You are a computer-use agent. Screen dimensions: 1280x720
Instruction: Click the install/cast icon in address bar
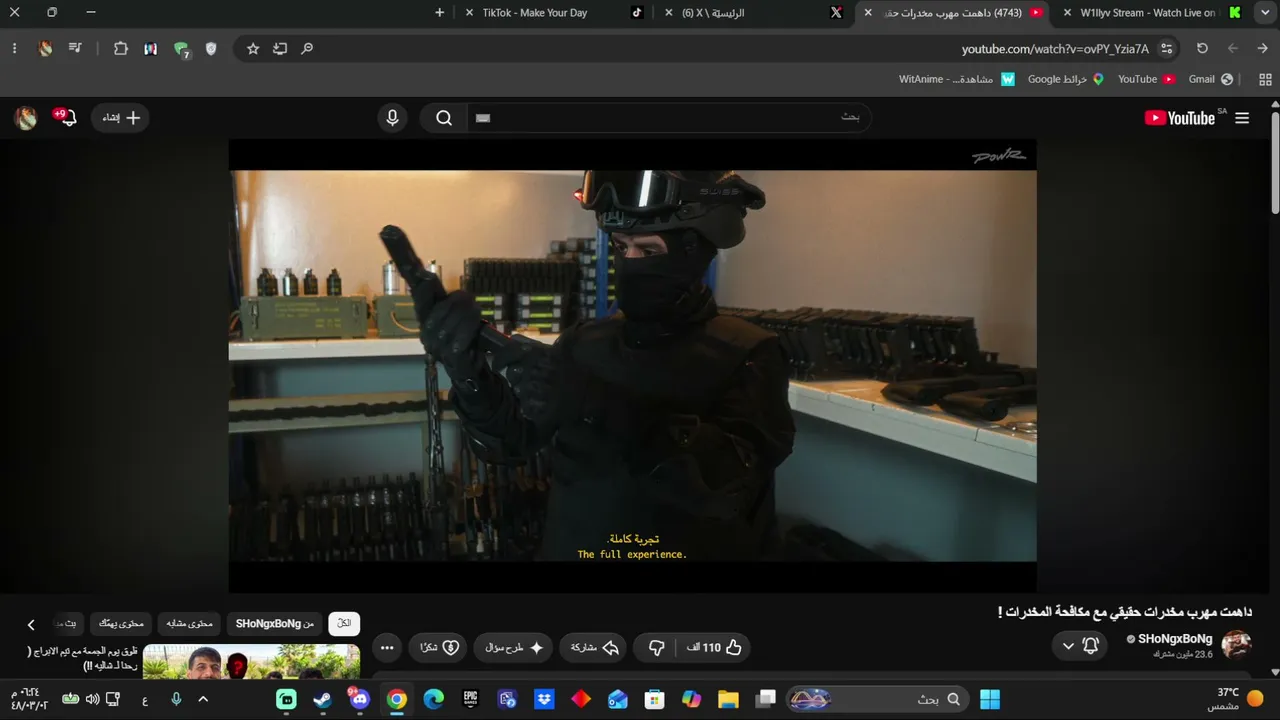click(280, 48)
